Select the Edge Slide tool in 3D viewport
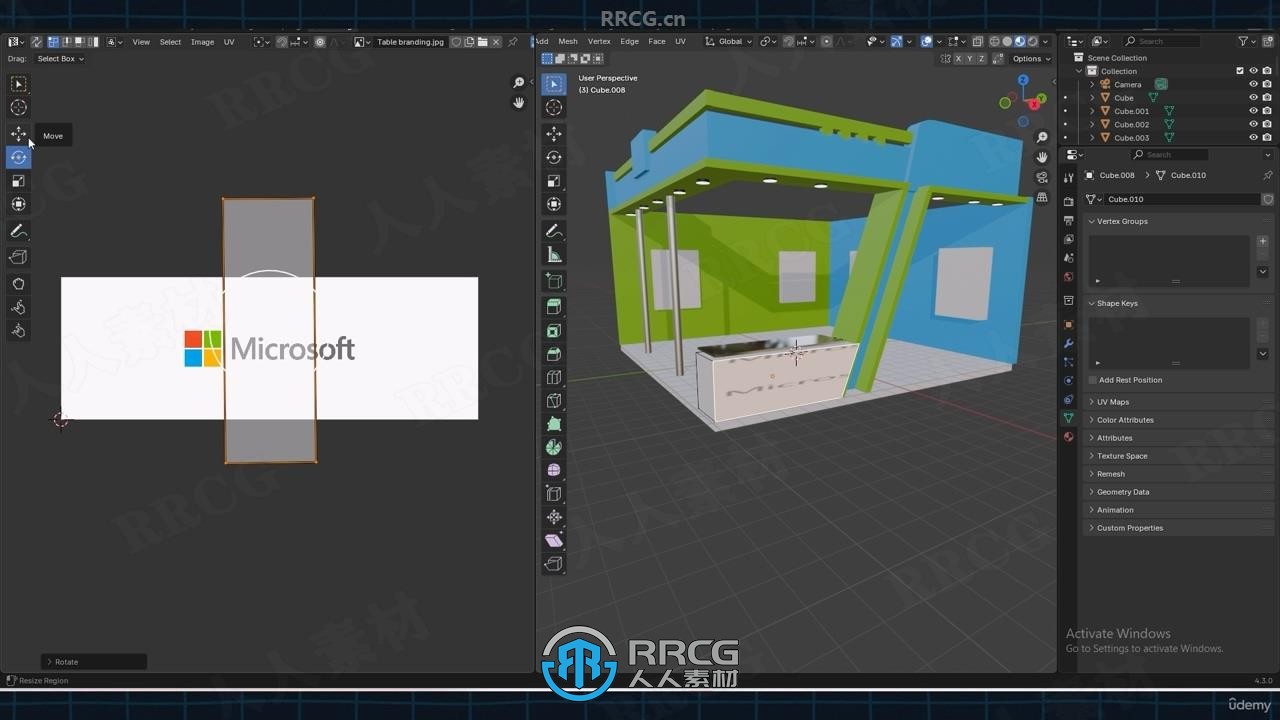The image size is (1280, 720). pyautogui.click(x=553, y=493)
